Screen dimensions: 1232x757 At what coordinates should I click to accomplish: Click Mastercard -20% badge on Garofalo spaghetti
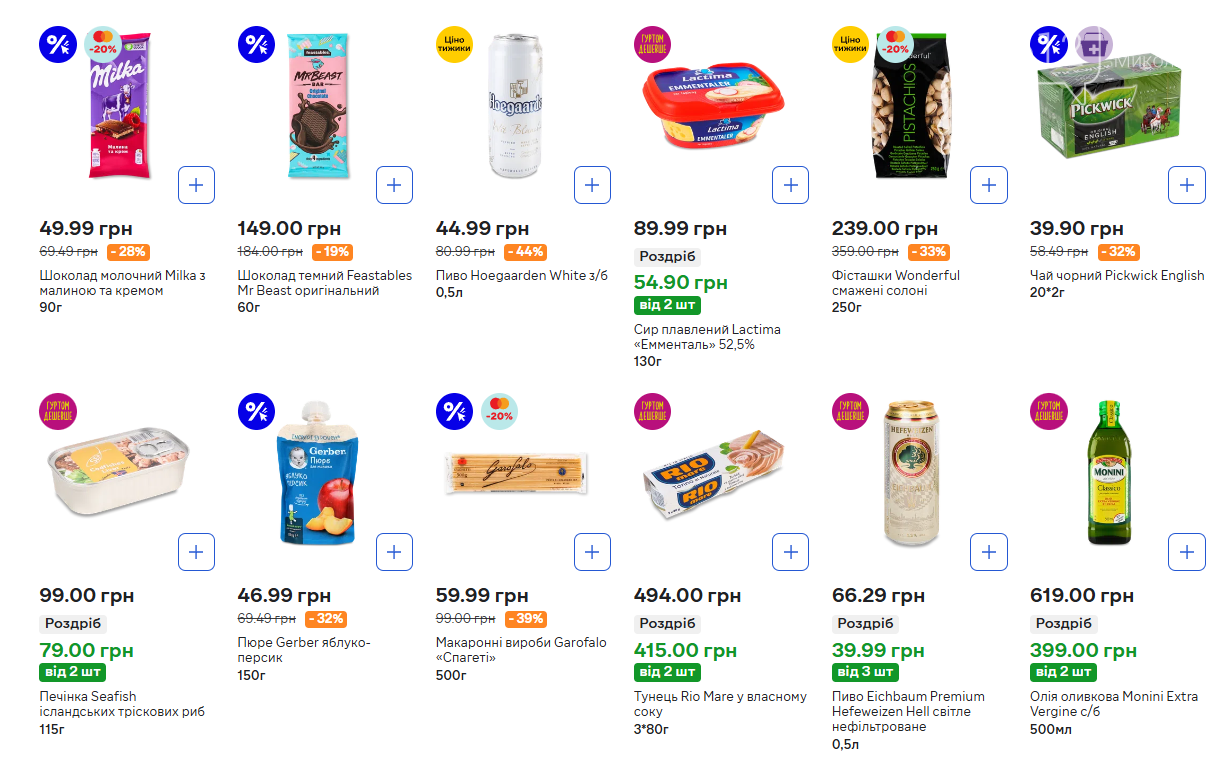(500, 412)
